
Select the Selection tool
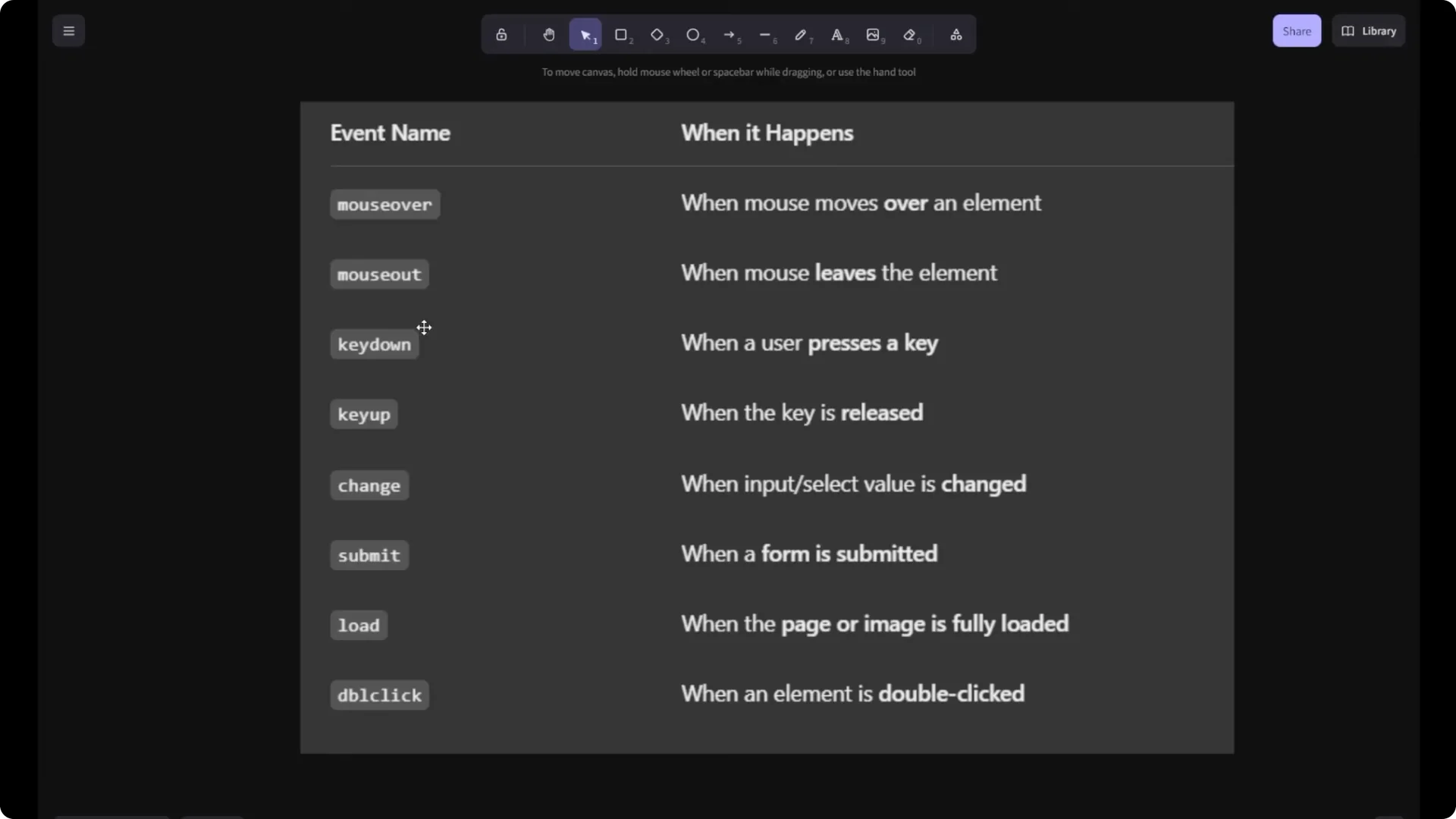(585, 34)
